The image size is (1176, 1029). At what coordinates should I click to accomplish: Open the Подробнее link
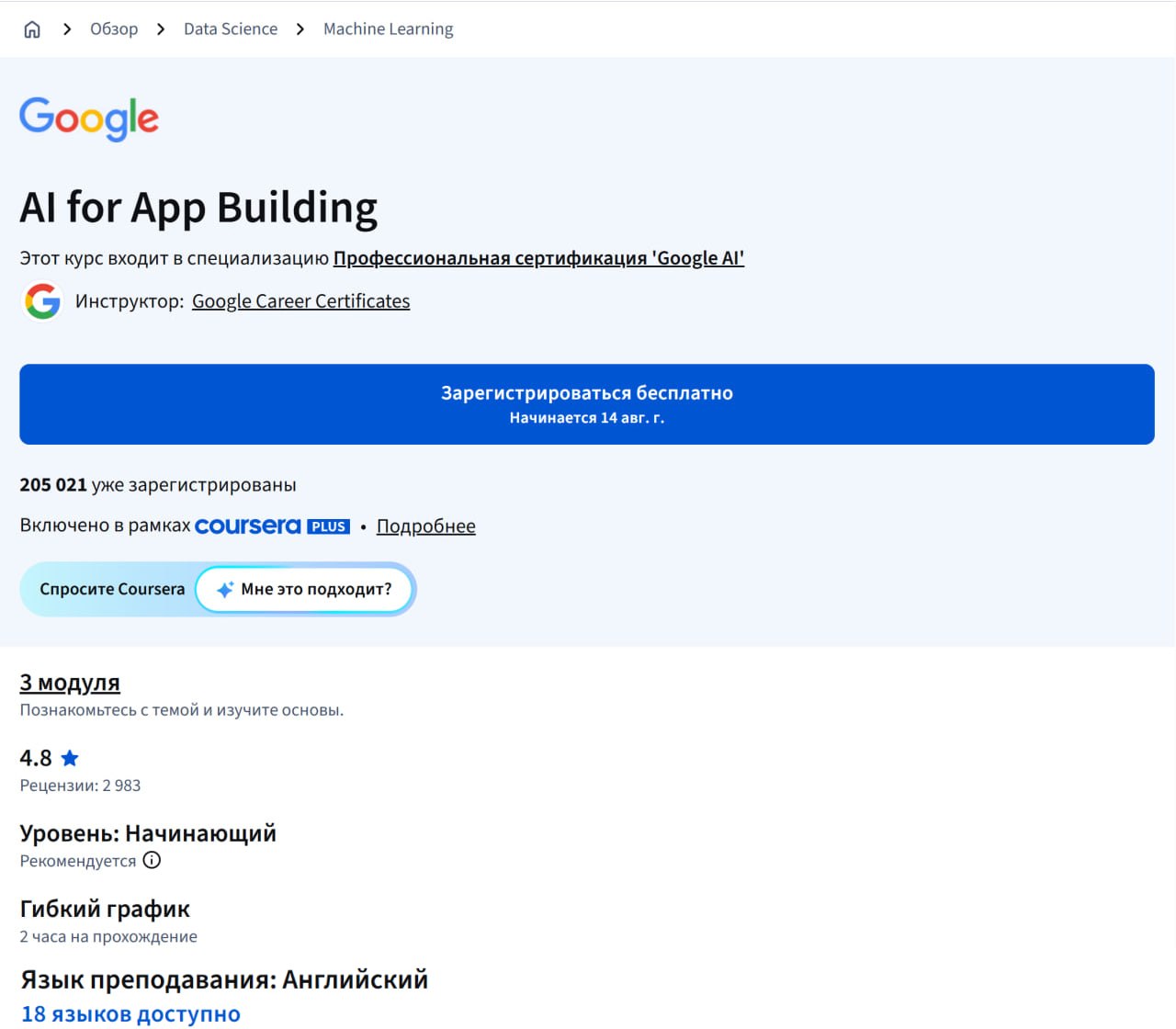tap(426, 526)
